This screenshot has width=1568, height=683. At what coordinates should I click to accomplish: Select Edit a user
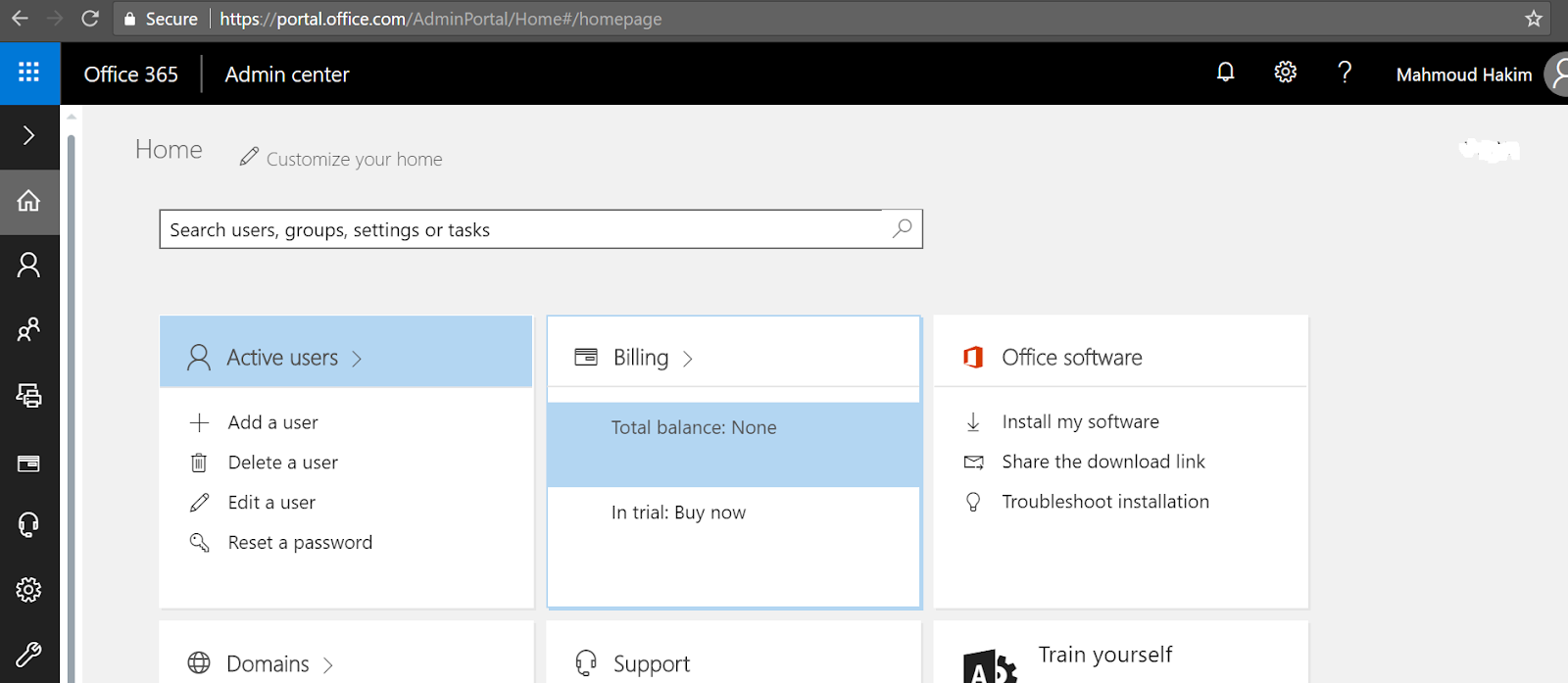coord(271,503)
